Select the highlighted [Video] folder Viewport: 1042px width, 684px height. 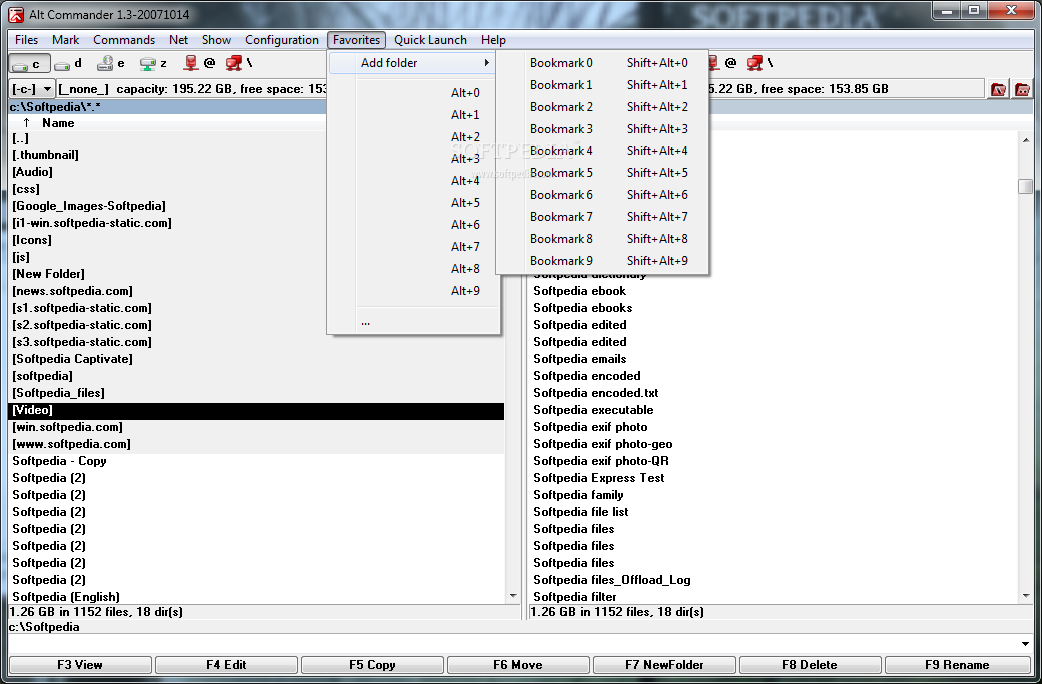(x=256, y=410)
